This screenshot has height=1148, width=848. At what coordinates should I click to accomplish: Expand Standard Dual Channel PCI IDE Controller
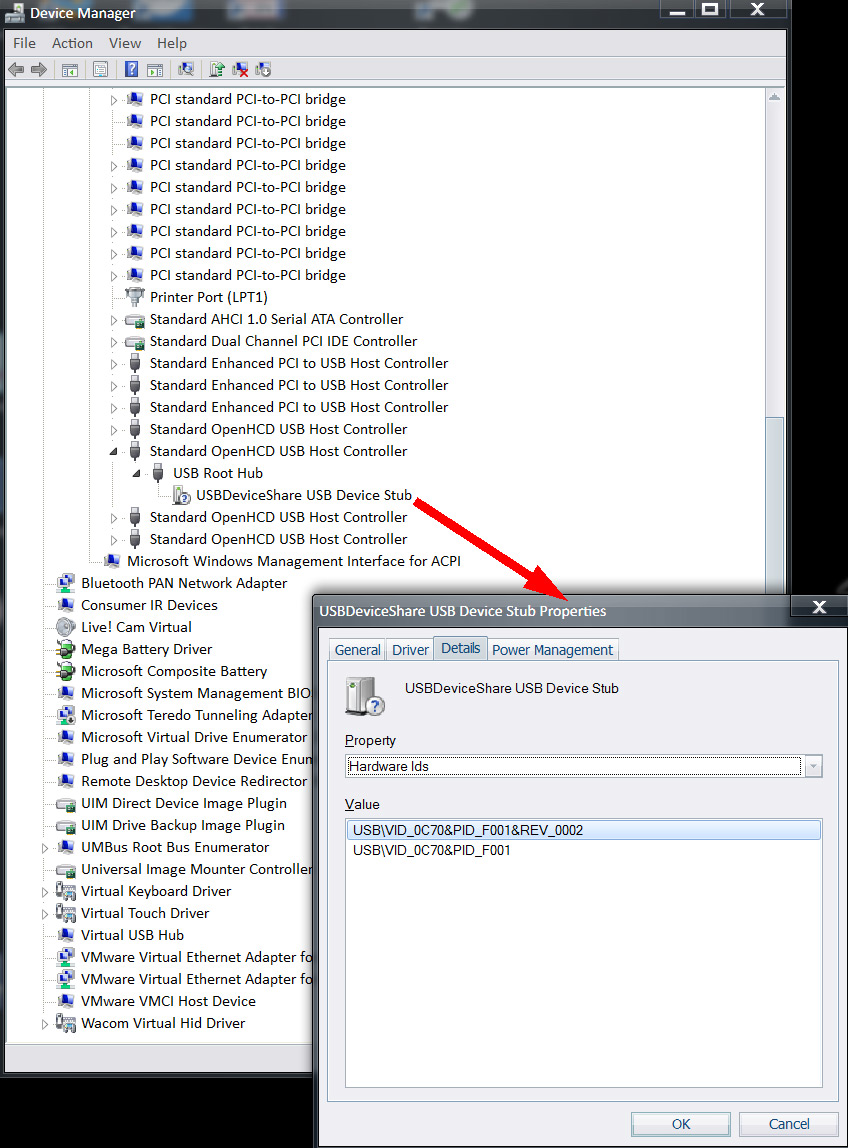coord(114,342)
